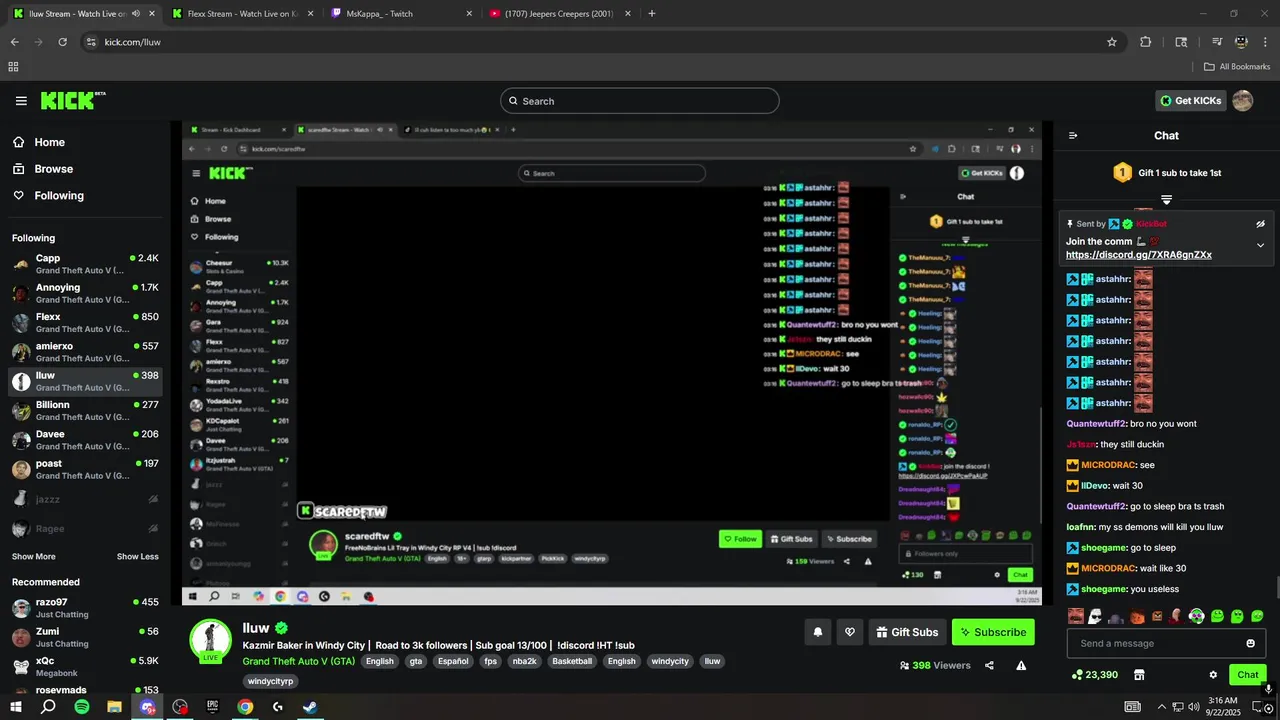The image size is (1280, 720).
Task: Focus the Kick search box
Action: pos(640,101)
